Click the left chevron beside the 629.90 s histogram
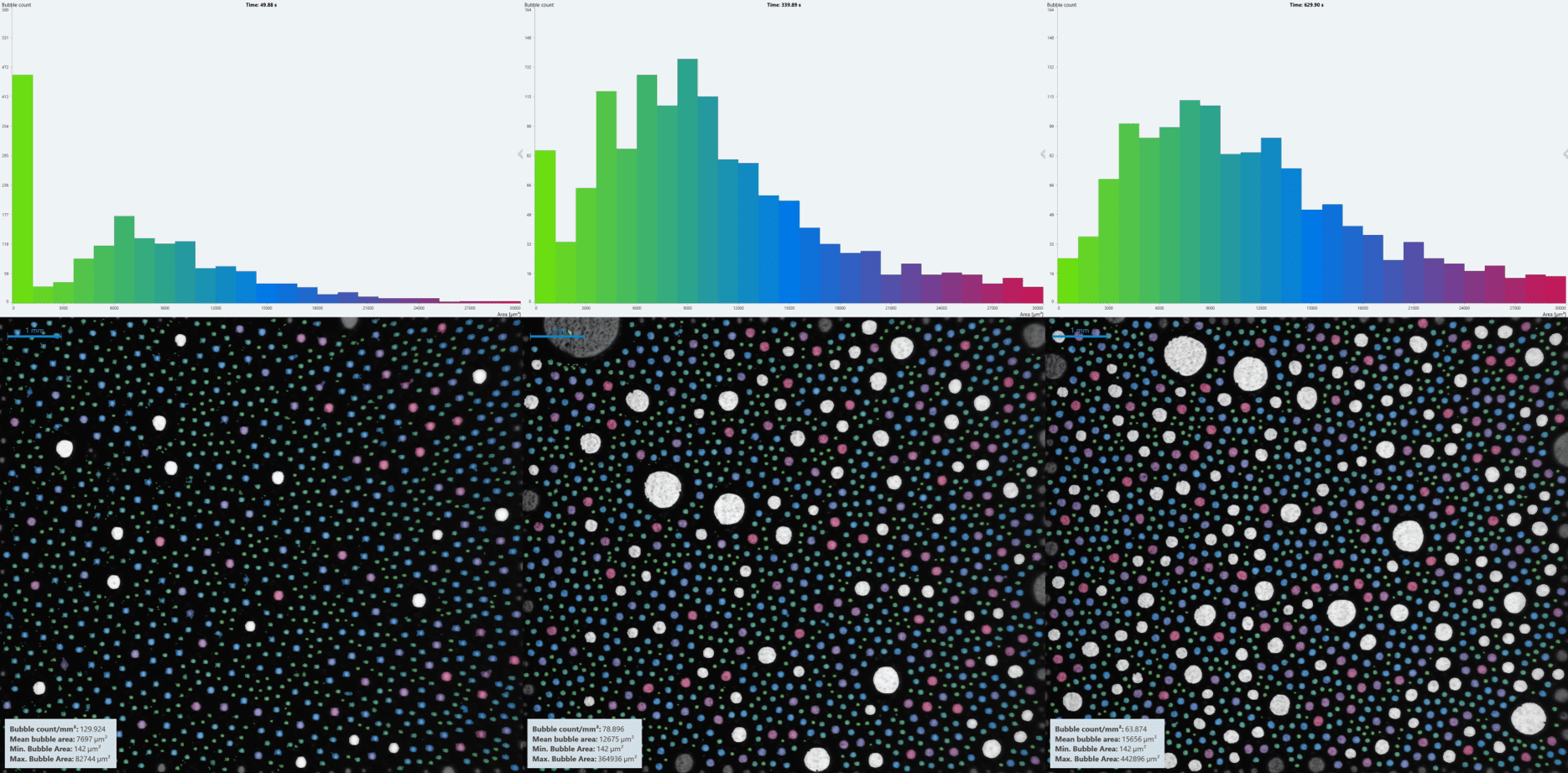This screenshot has width=1568, height=773. point(1043,154)
